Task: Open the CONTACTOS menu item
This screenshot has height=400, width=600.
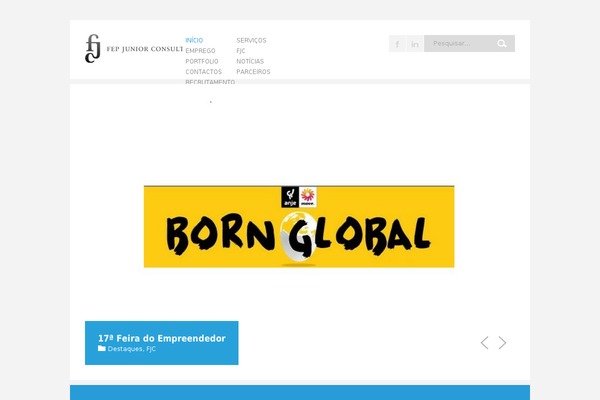Action: (204, 72)
